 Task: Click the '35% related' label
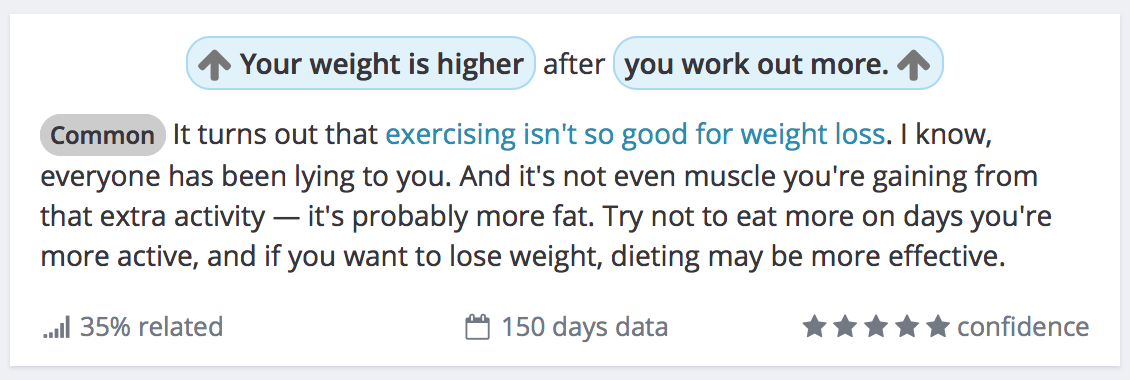tap(151, 327)
